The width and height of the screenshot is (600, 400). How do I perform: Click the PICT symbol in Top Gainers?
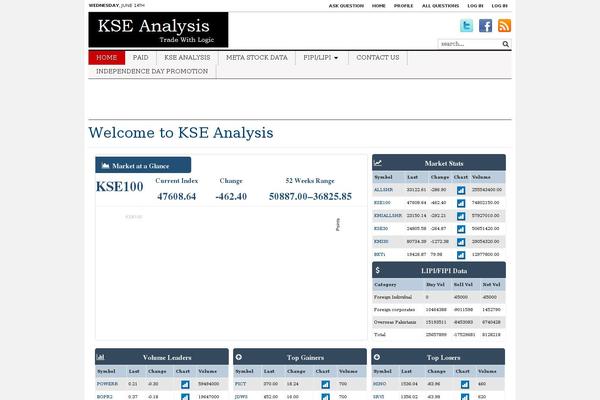(x=240, y=384)
